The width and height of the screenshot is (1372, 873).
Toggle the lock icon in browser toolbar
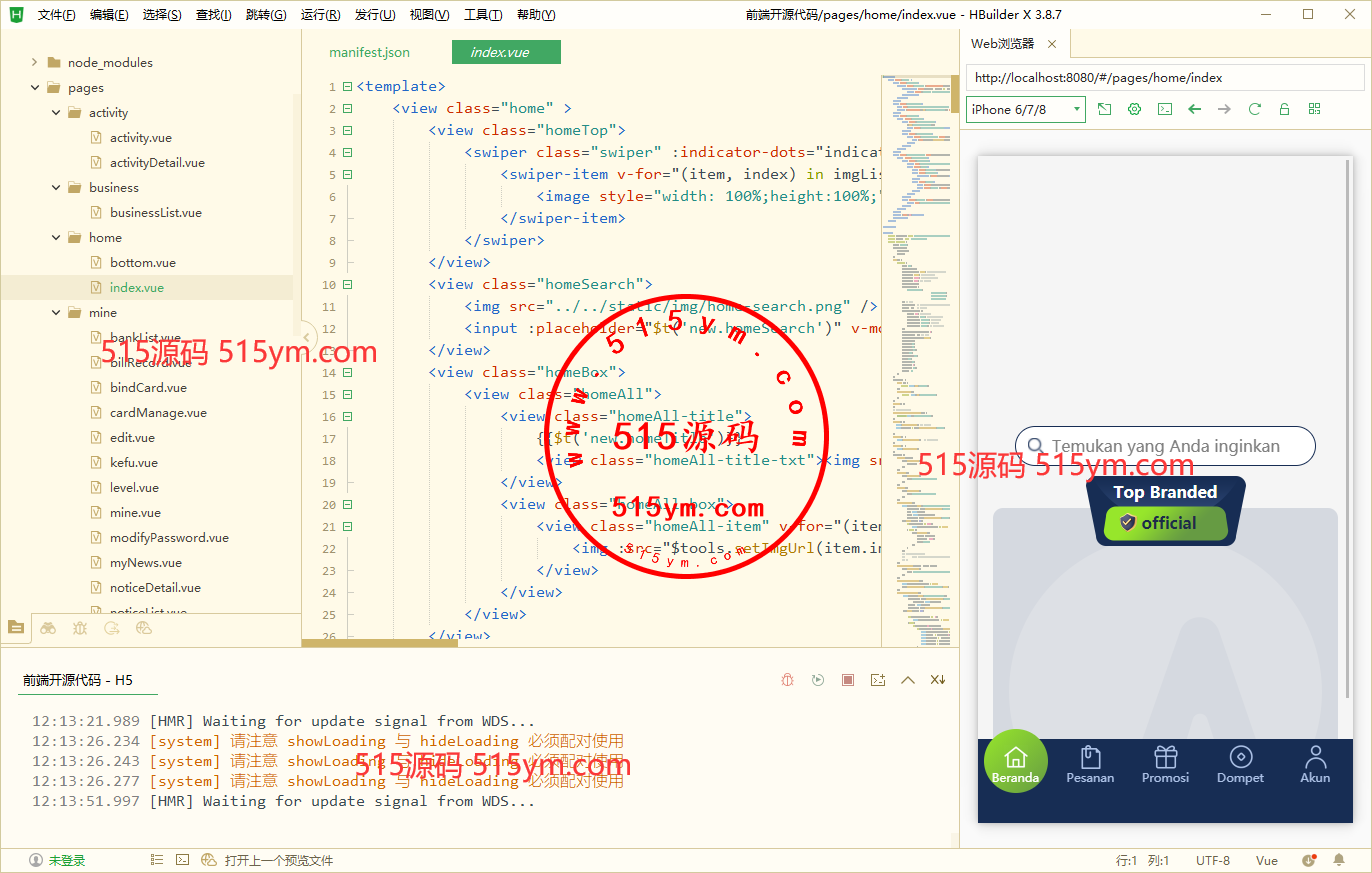point(1284,109)
